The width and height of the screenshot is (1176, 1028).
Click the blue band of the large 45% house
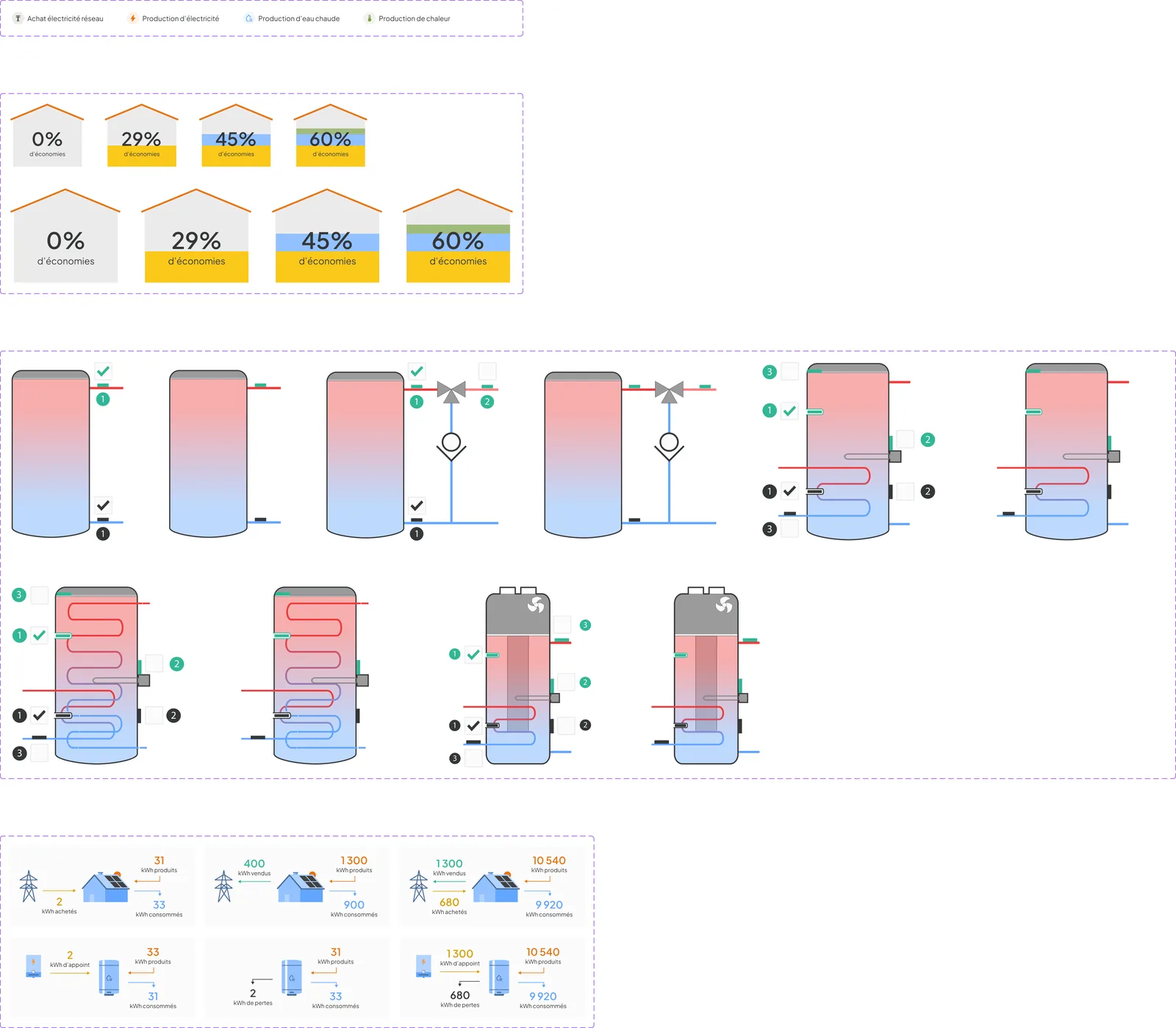[x=327, y=242]
